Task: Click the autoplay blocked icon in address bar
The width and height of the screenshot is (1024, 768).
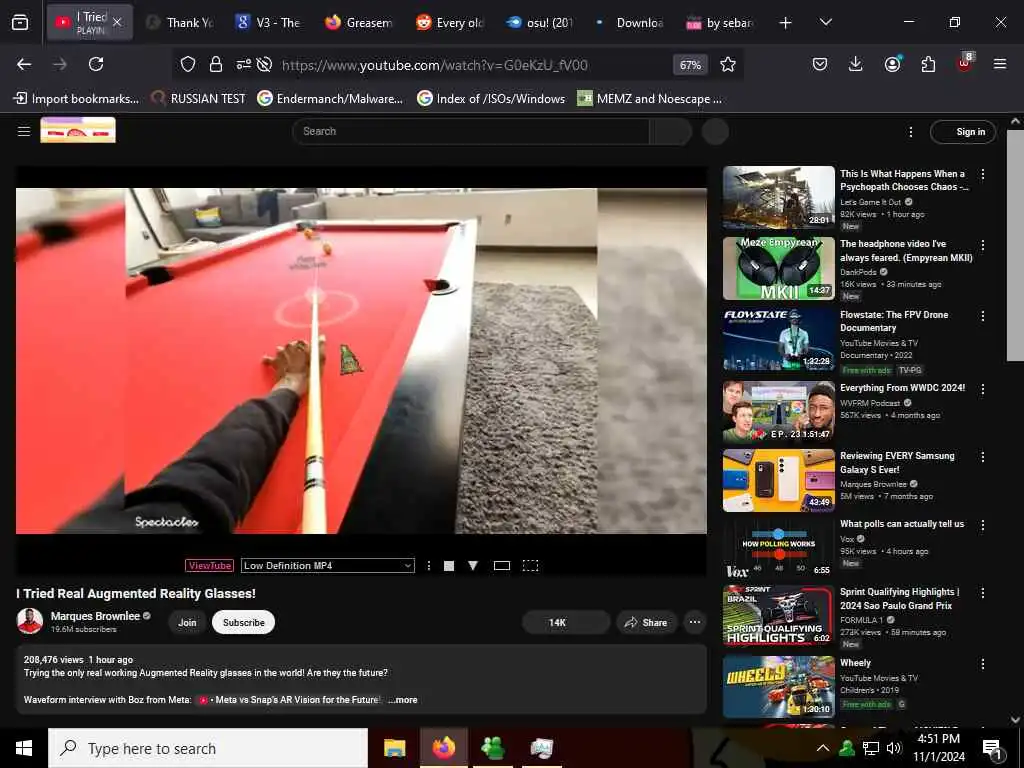Action: coord(264,64)
